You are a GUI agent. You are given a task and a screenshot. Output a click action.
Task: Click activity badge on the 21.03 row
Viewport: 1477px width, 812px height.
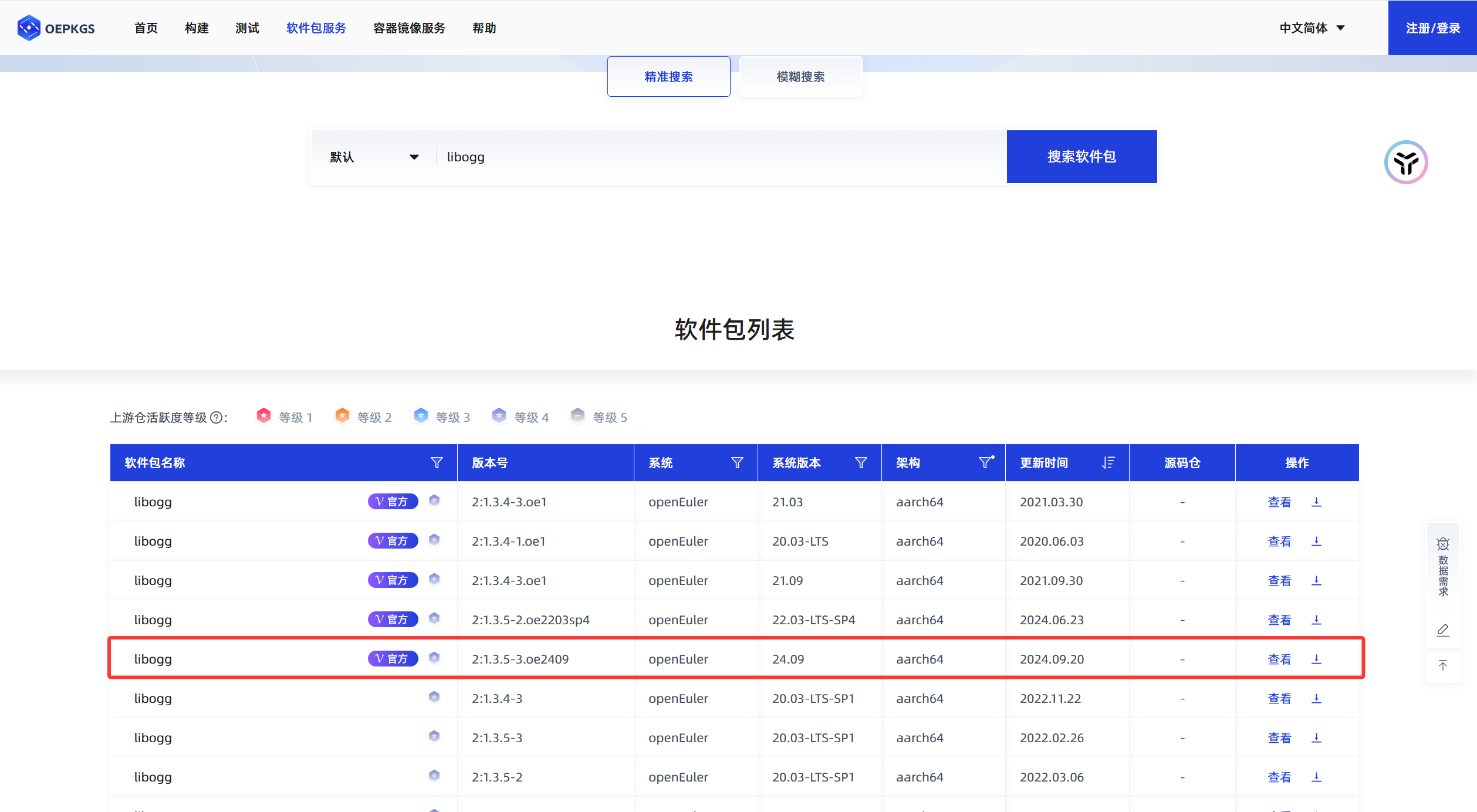(x=434, y=500)
